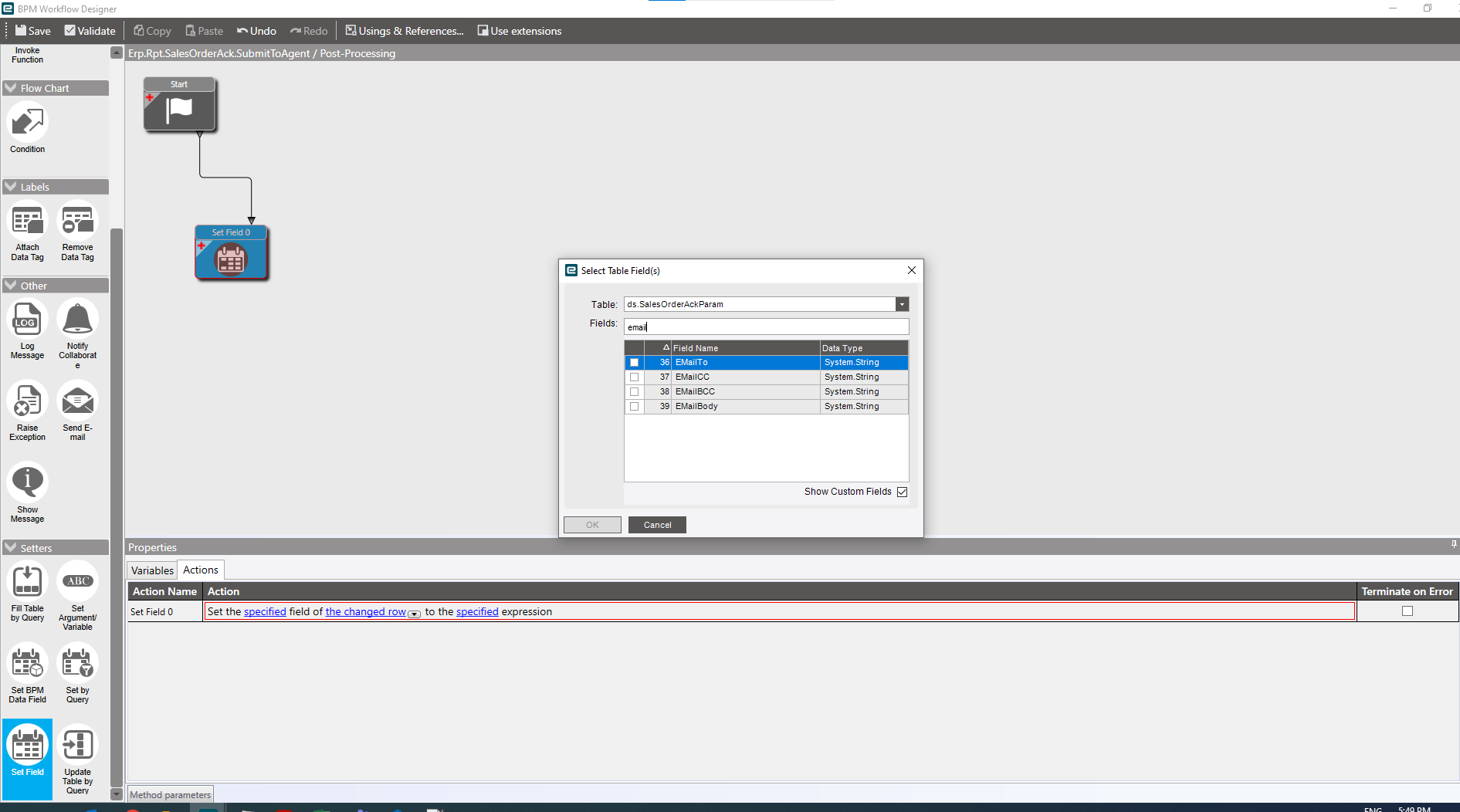The width and height of the screenshot is (1460, 812).
Task: Choose the Set BPM Data Field tool
Action: (28, 674)
